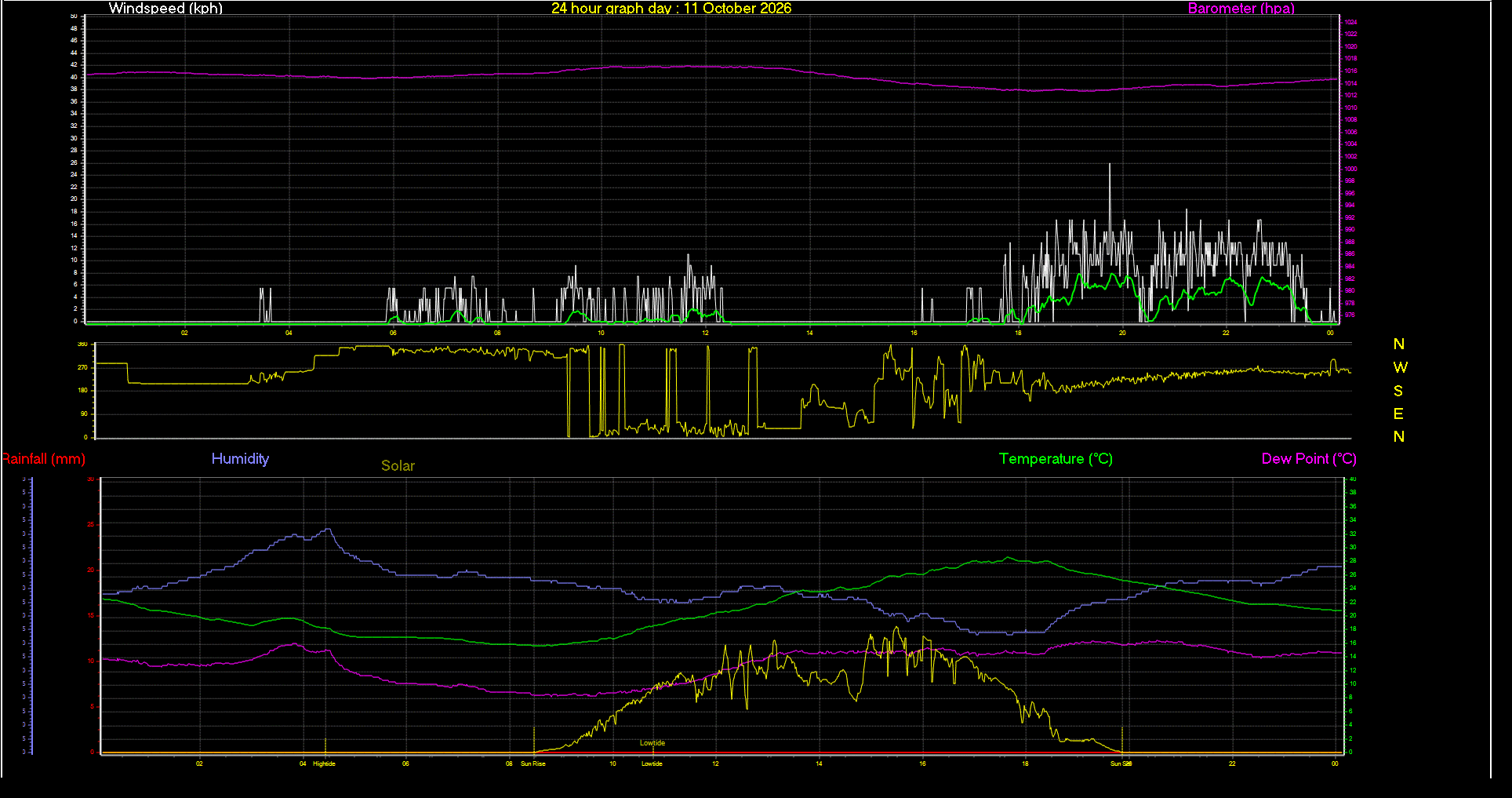Click the "W" compass direction letter
1512x798 pixels.
tap(1400, 367)
